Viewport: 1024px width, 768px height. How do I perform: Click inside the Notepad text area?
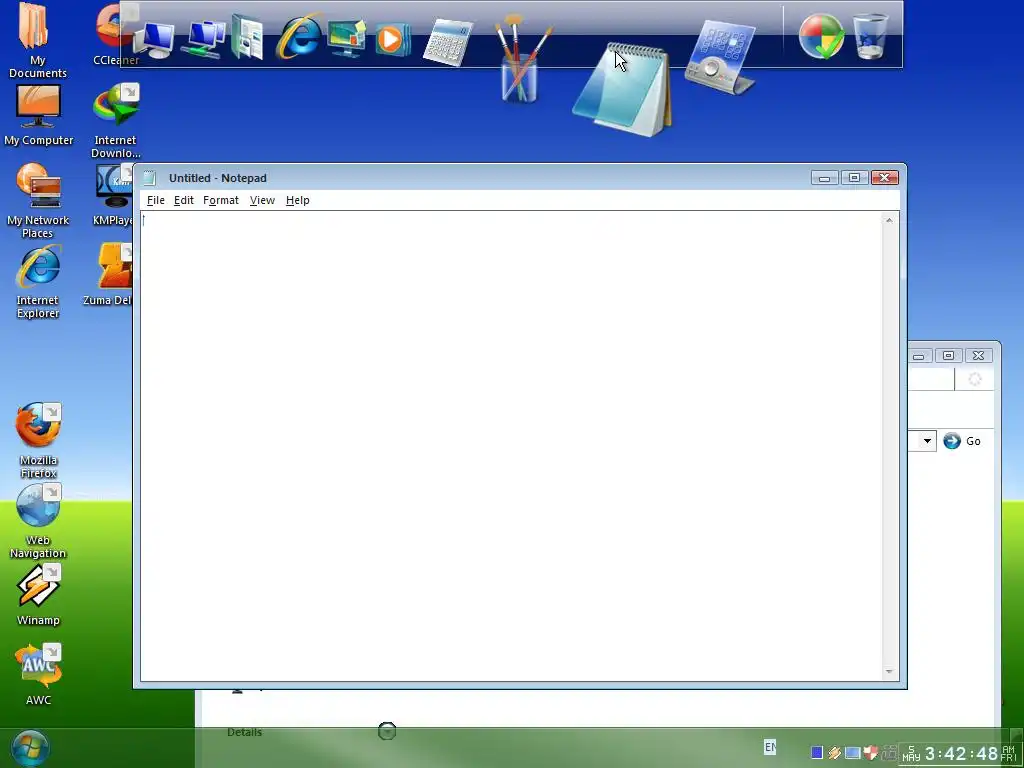511,445
